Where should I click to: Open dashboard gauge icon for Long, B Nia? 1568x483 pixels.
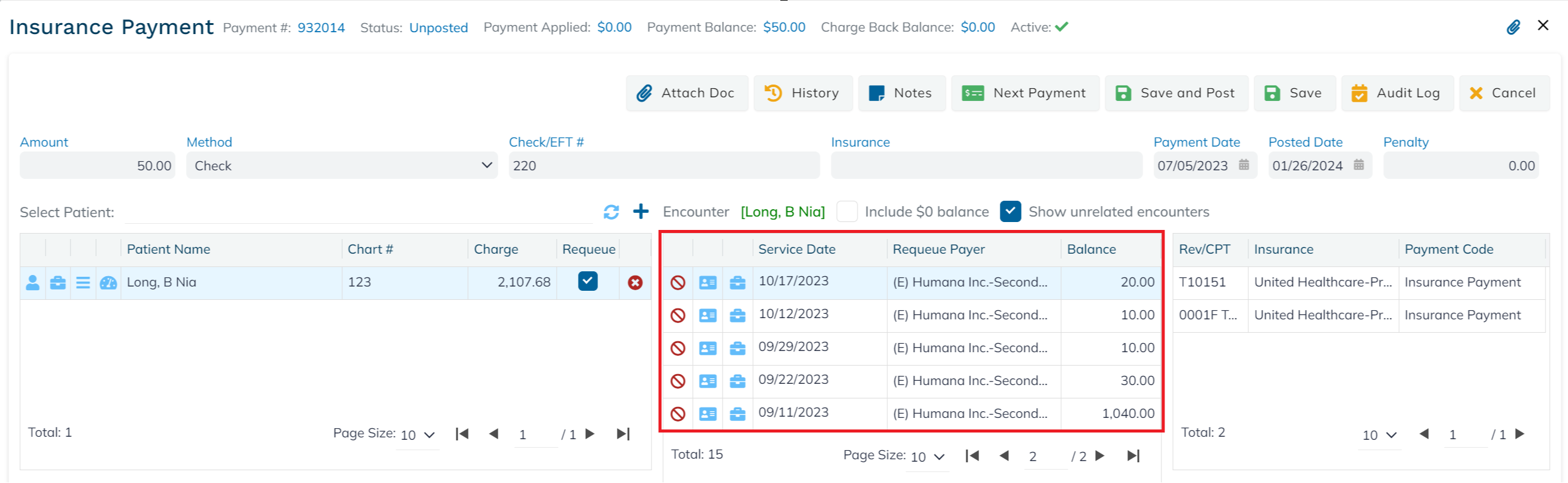108,283
